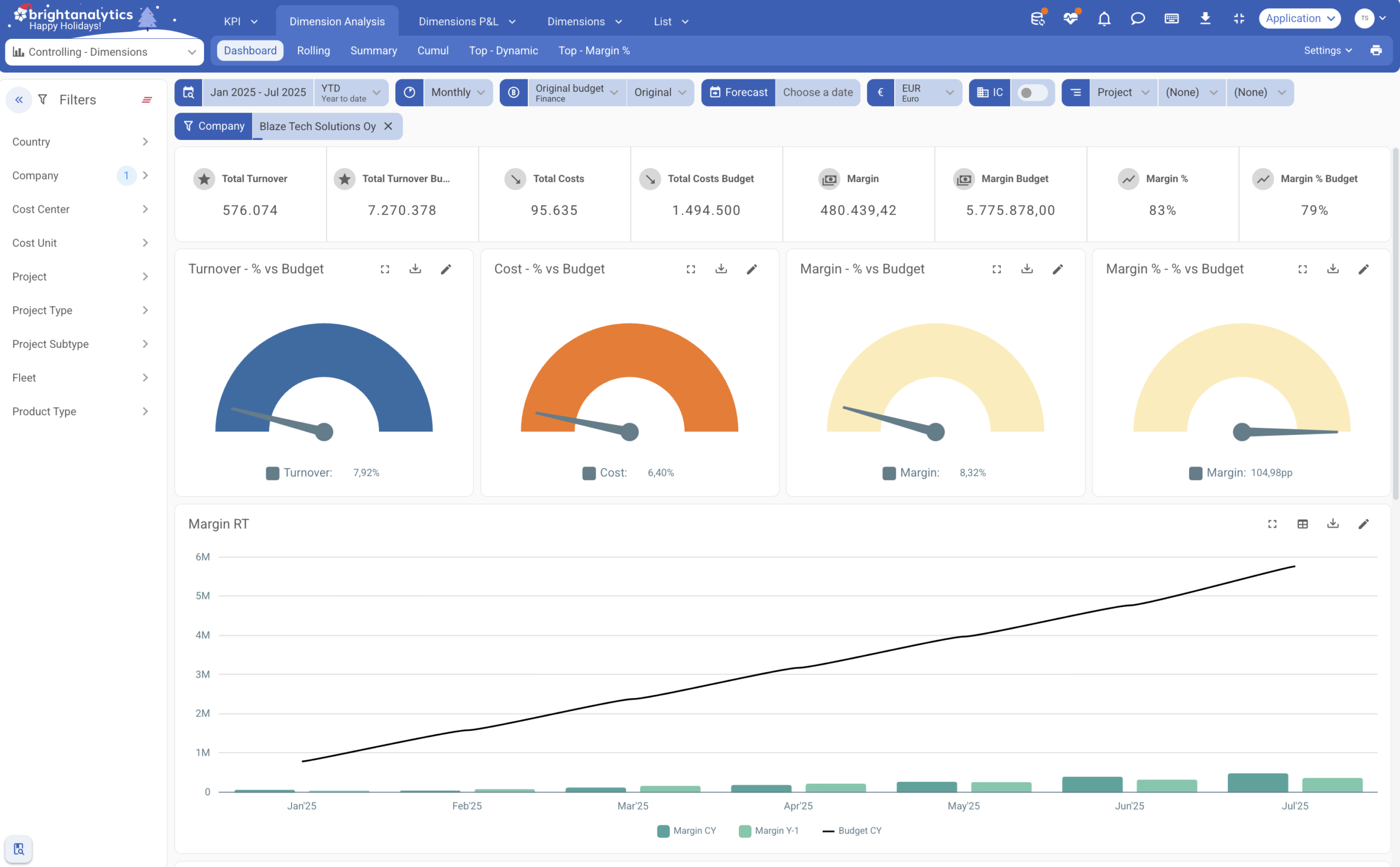Click the Turnover legend color swatch
Image resolution: width=1400 pixels, height=867 pixels.
pos(272,473)
